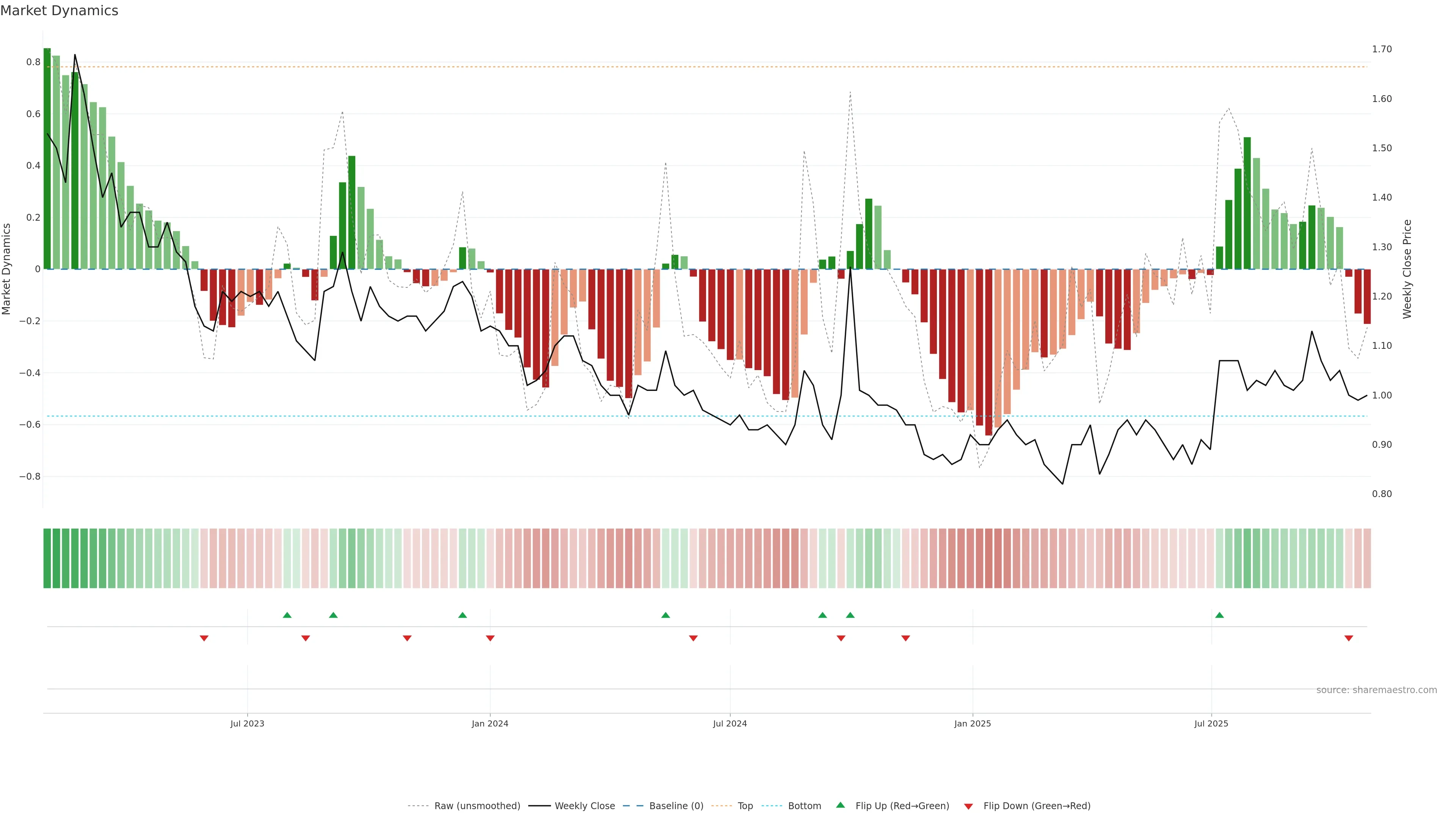Screen dimensions: 1456x819
Task: Click the green flip-up marker before Jan 2024
Action: (462, 615)
